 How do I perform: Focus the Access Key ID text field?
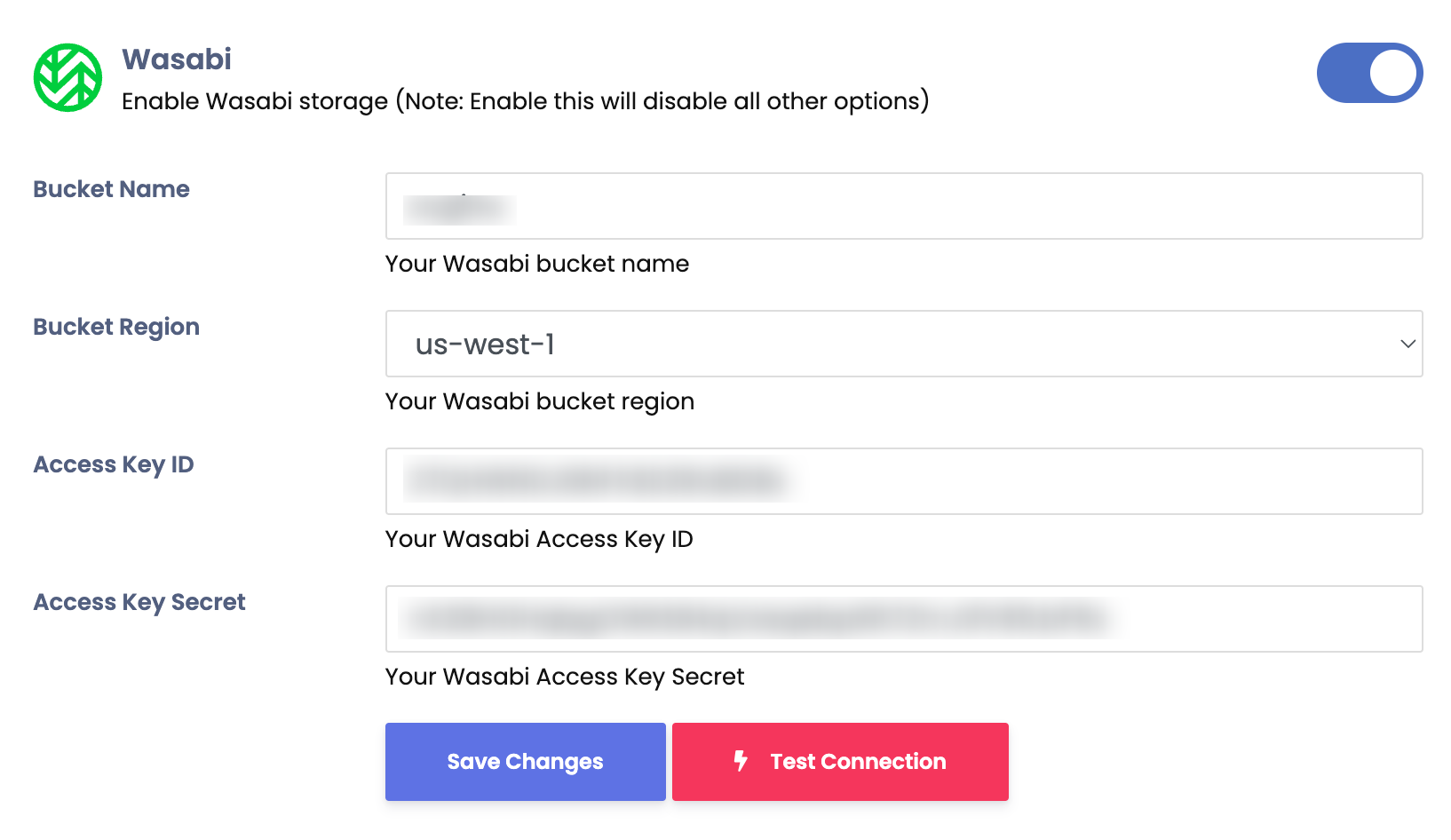903,481
